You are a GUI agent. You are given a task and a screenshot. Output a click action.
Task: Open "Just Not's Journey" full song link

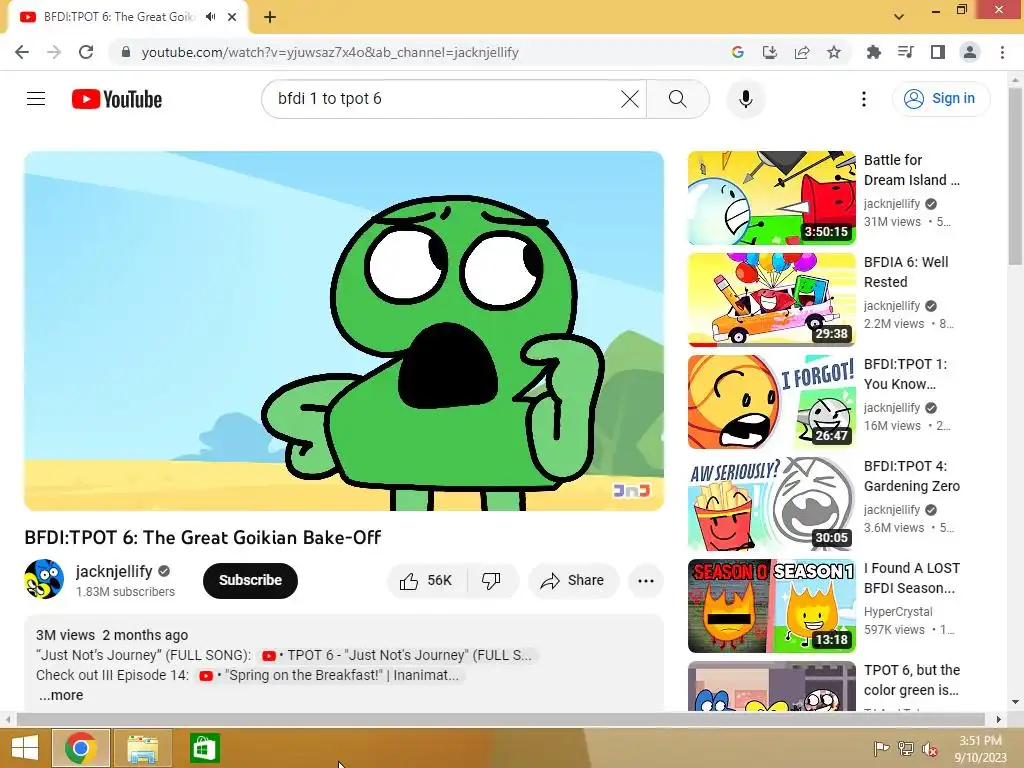(398, 656)
